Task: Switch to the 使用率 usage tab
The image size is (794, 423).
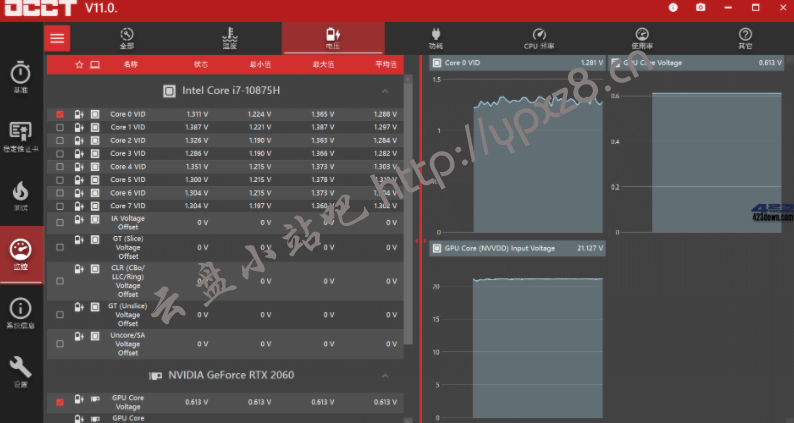Action: [642, 39]
